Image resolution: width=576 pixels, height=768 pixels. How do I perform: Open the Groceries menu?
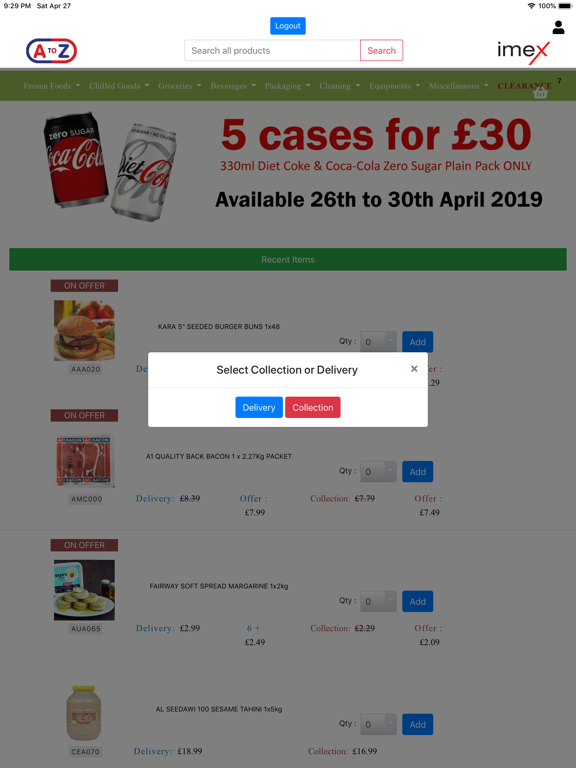pos(180,86)
